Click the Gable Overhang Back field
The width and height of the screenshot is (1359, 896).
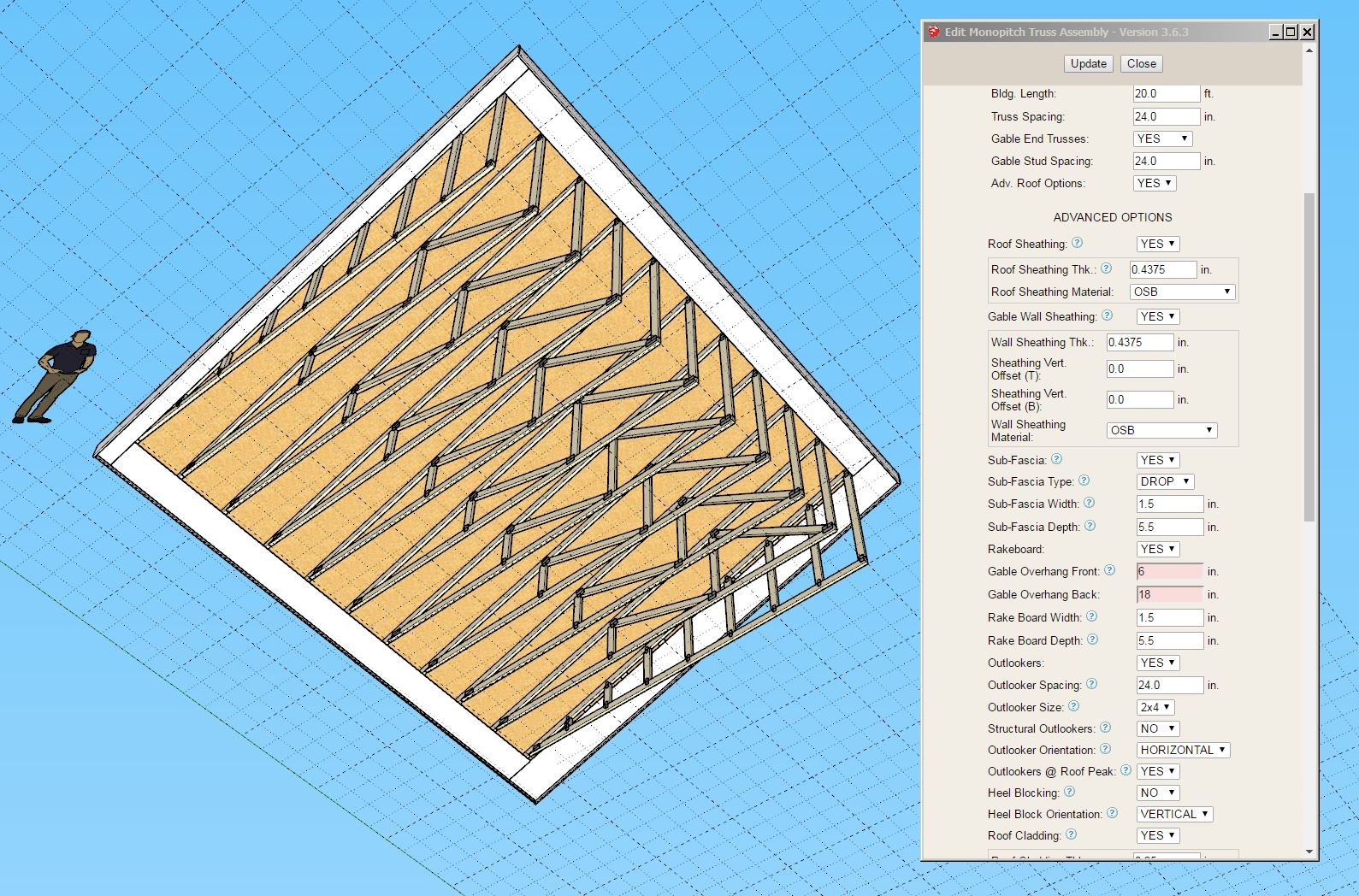tap(1169, 594)
